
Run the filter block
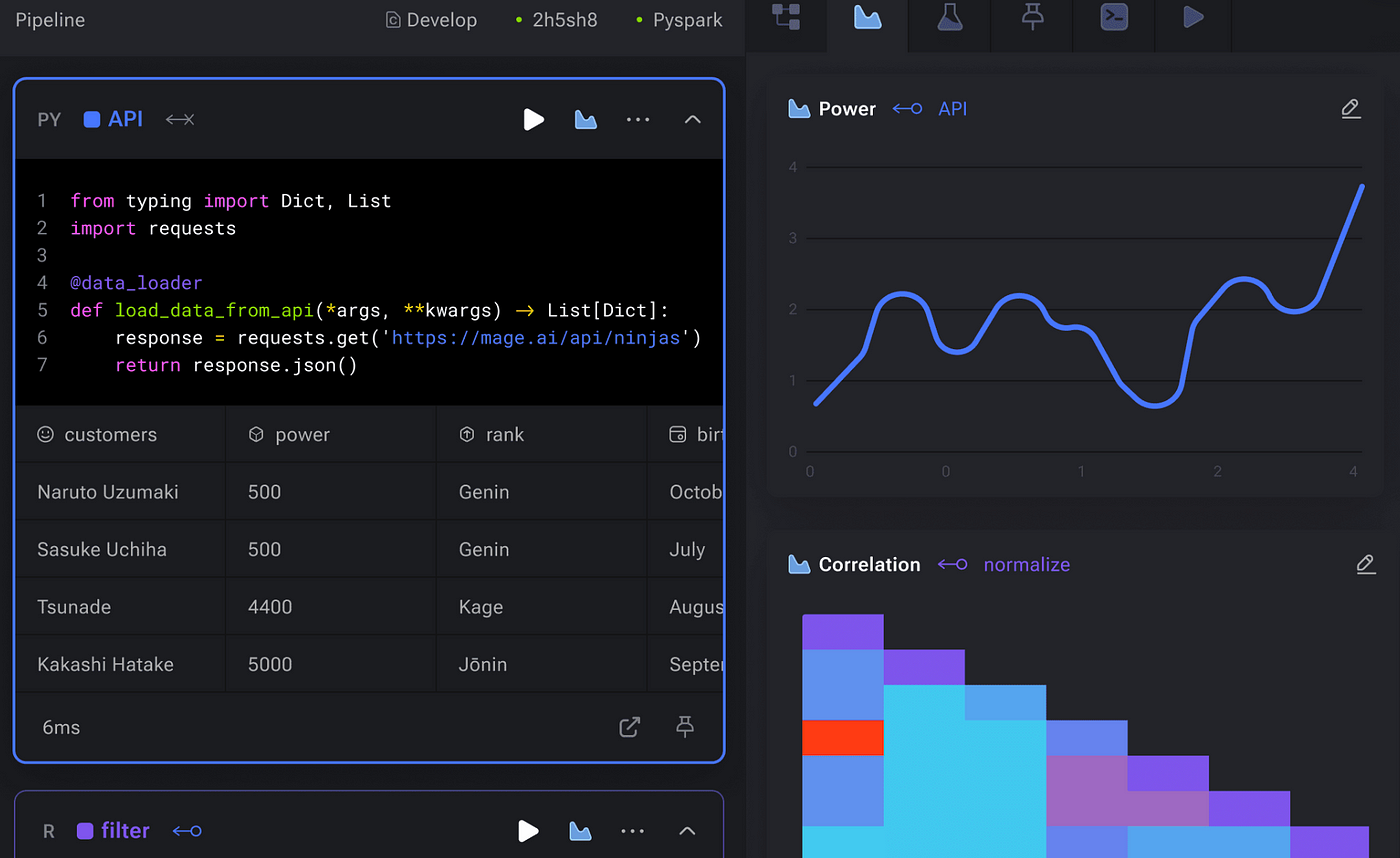click(x=528, y=831)
